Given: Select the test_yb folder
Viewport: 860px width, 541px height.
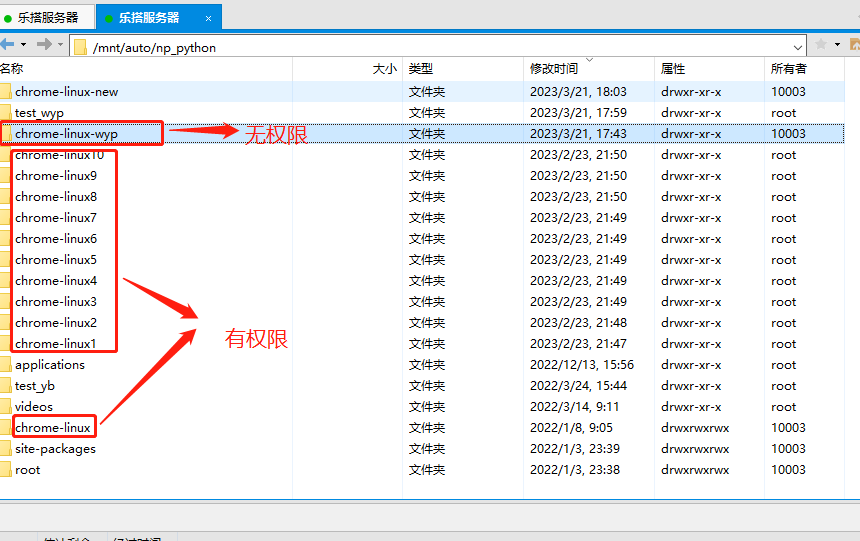Looking at the screenshot, I should [x=35, y=386].
